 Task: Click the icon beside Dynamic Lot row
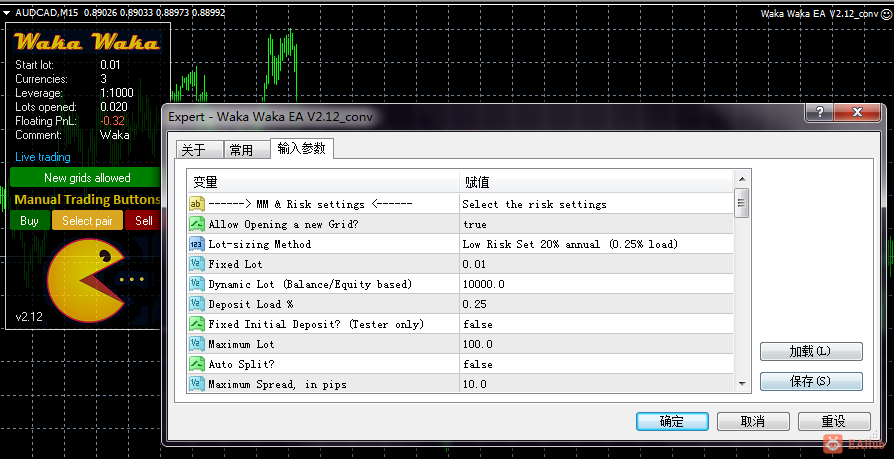197,284
